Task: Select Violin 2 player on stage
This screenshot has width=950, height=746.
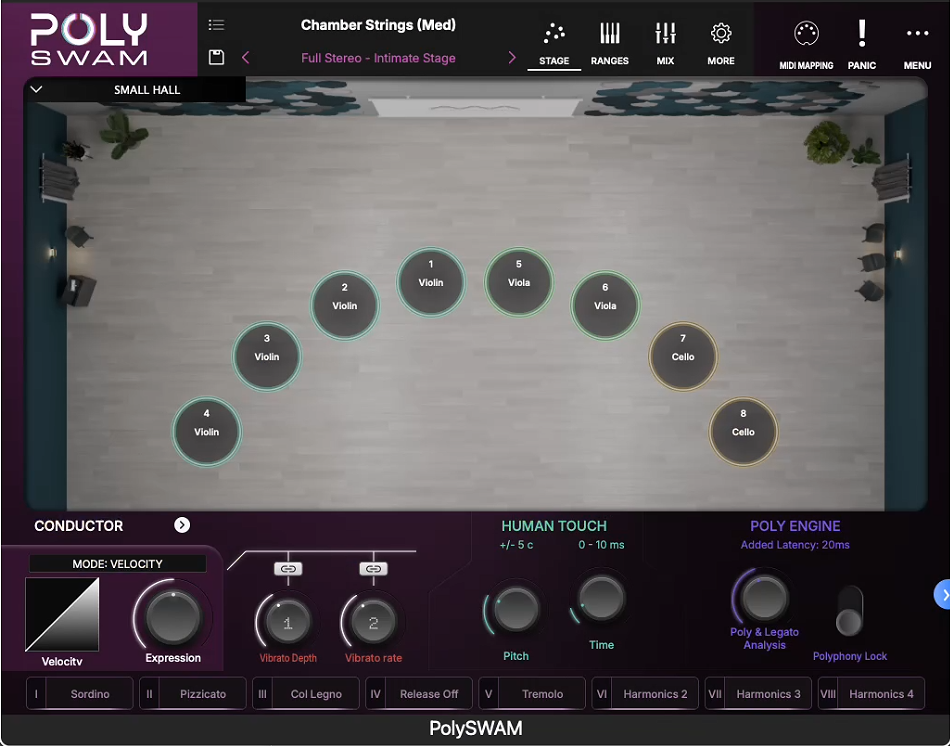Action: [345, 305]
